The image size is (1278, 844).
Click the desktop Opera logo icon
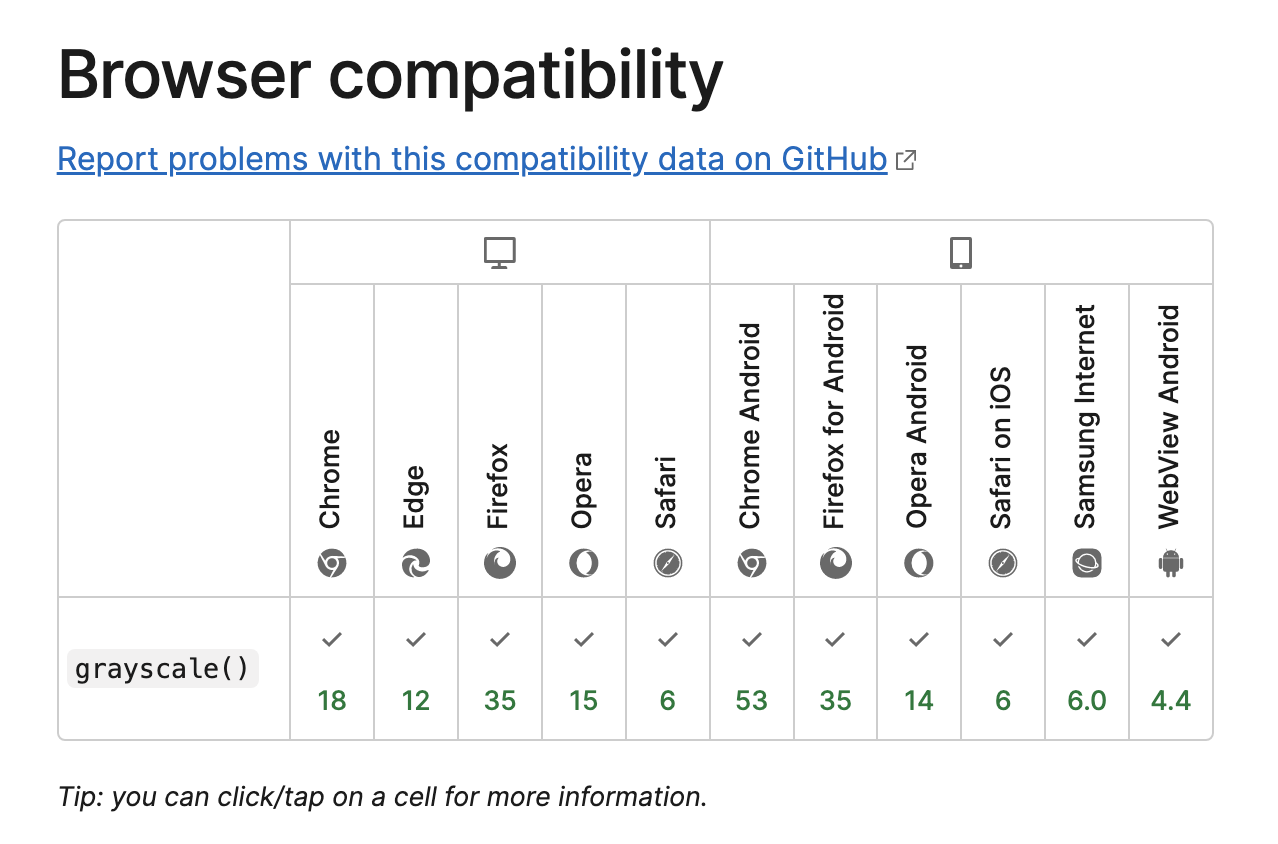[x=584, y=565]
